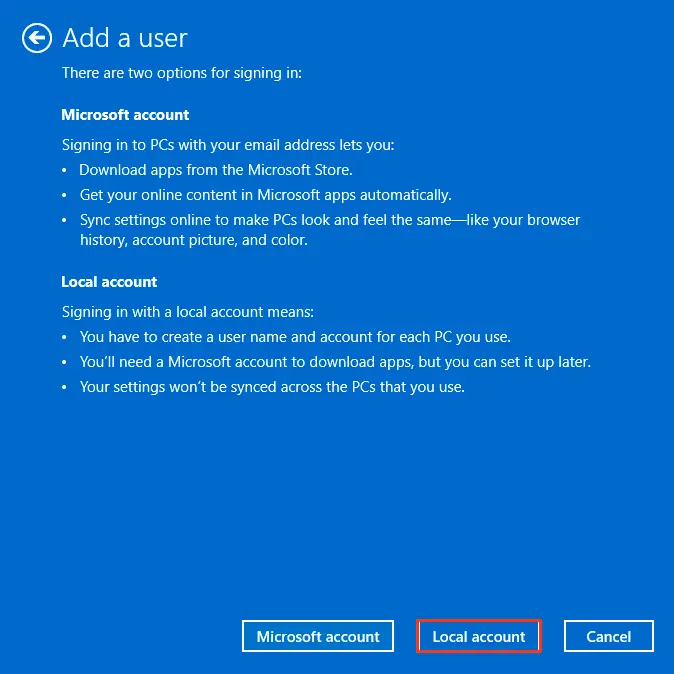Choose the Local account button
The height and width of the screenshot is (674, 674).
pos(478,636)
